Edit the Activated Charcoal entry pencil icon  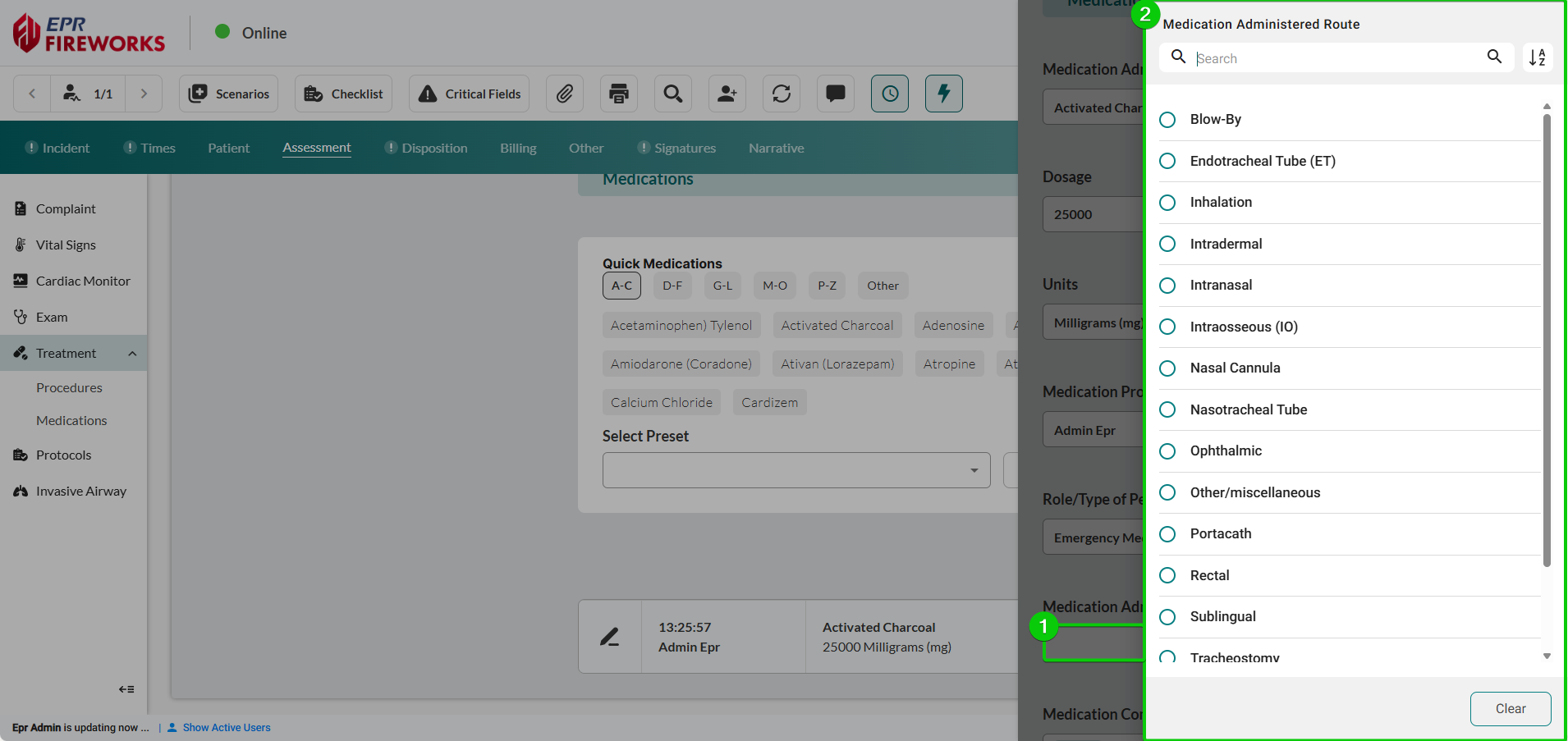pos(609,637)
